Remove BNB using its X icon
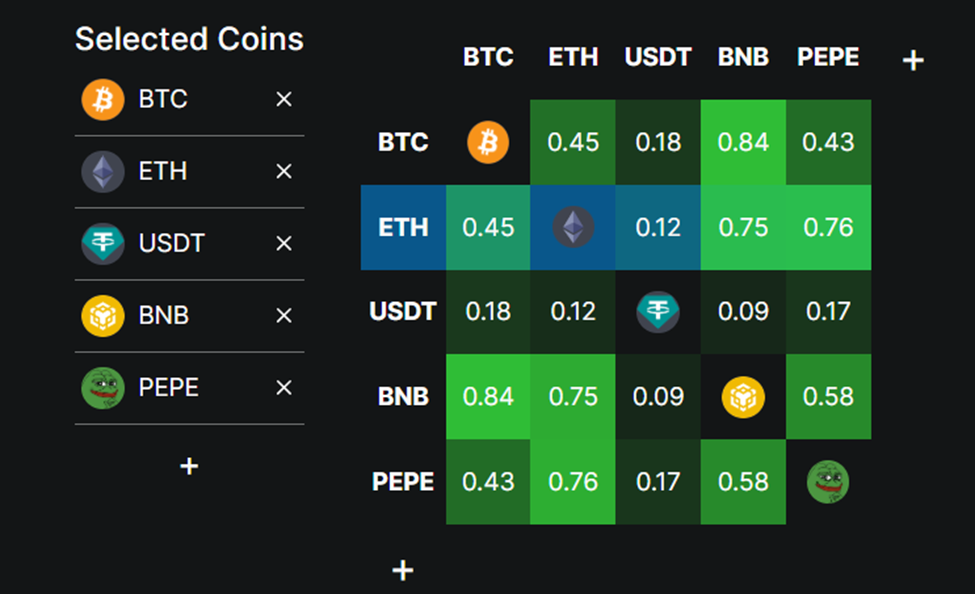This screenshot has height=594, width=975. pos(284,315)
